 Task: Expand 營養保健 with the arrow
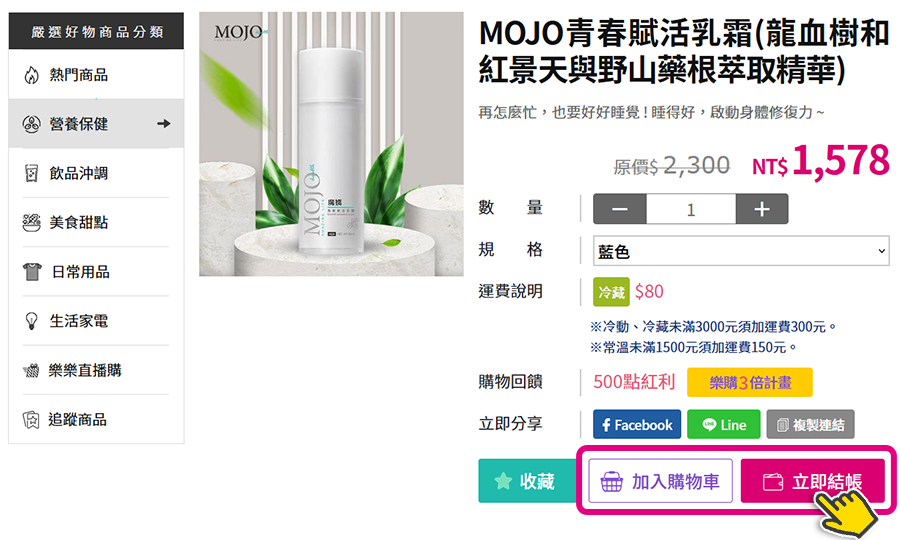(x=164, y=123)
